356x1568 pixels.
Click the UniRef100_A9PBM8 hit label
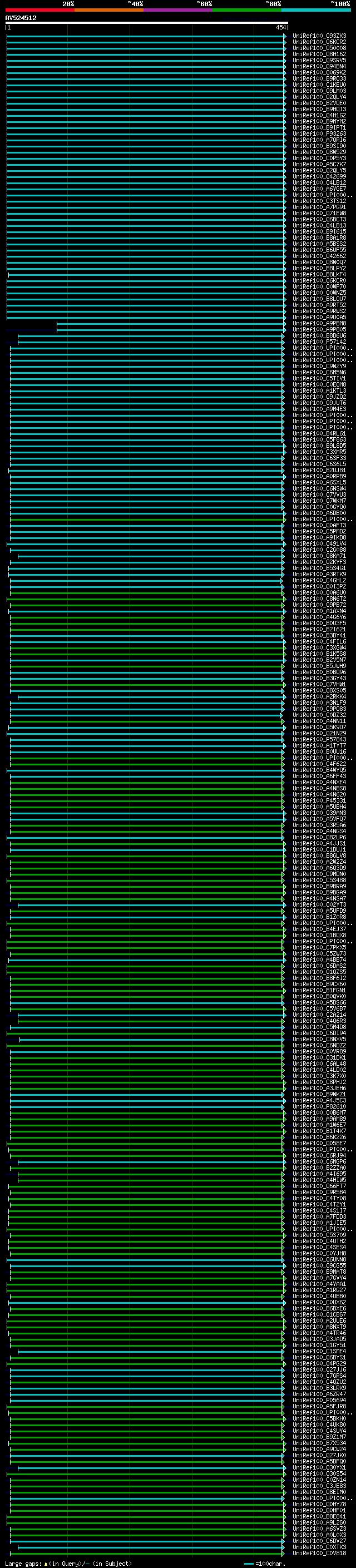[x=319, y=324]
